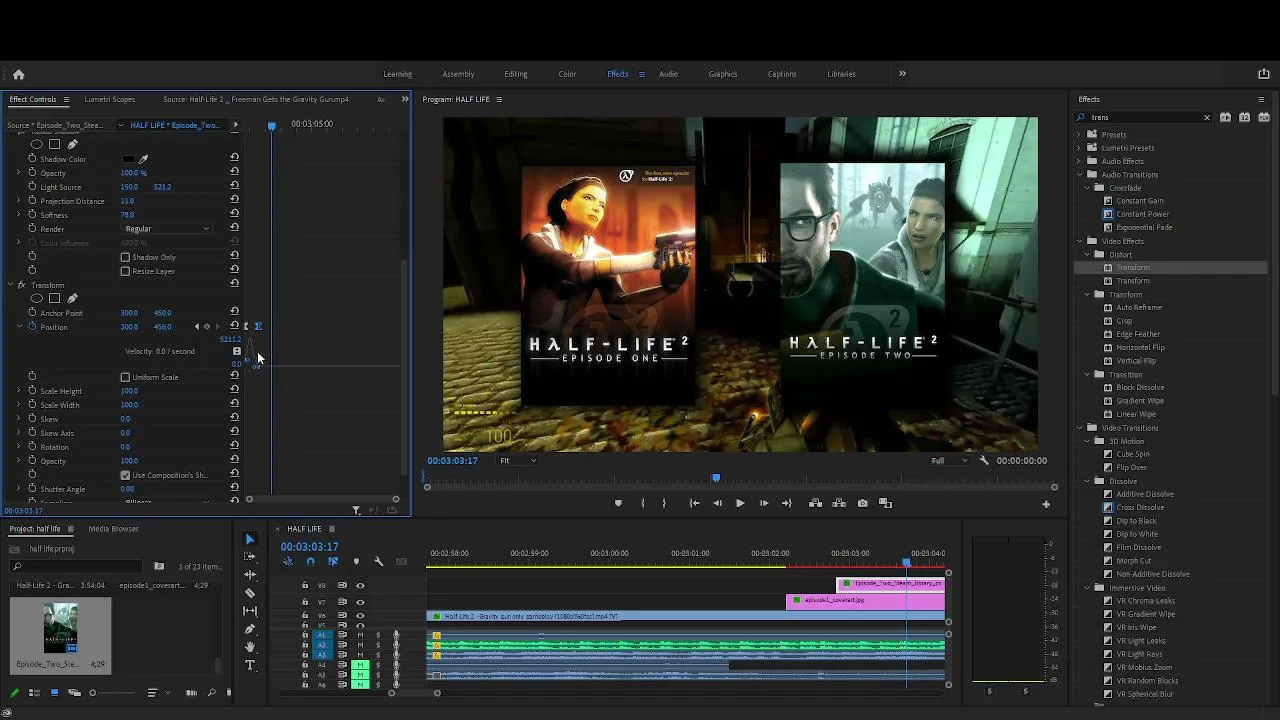Enable the Resize Layer checkbox
Screen dimensions: 1280x720
pyautogui.click(x=125, y=271)
